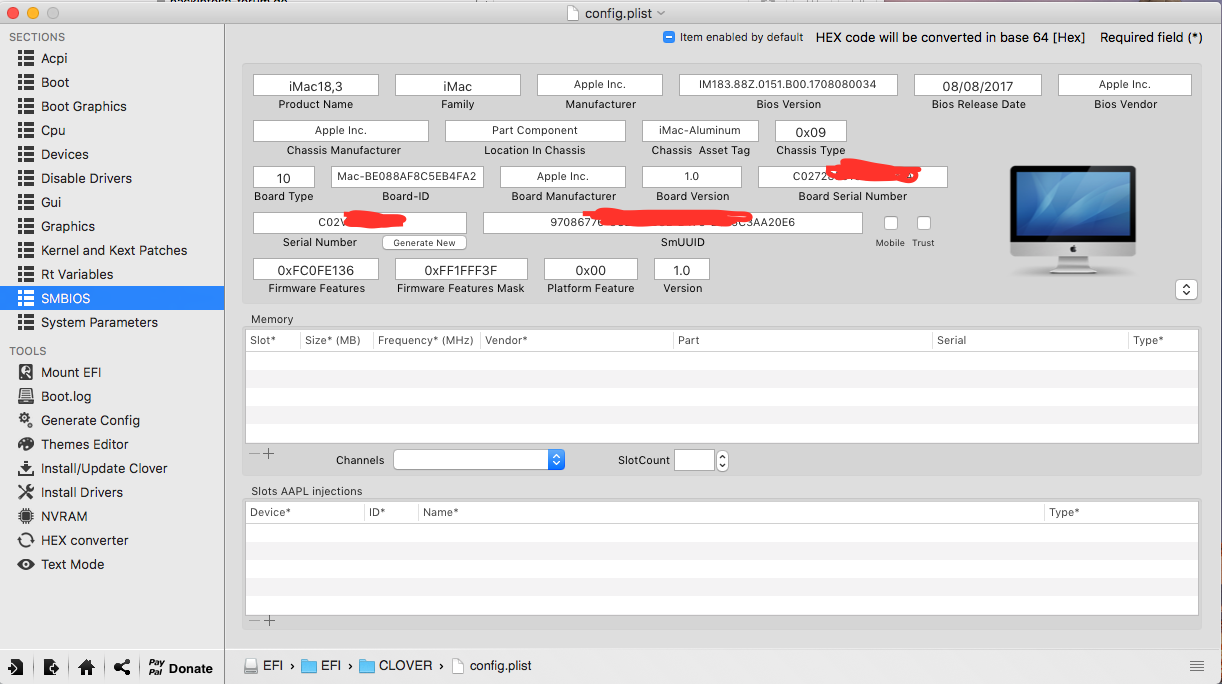
Task: Click the Chassis Type field 0x09
Action: point(811,132)
